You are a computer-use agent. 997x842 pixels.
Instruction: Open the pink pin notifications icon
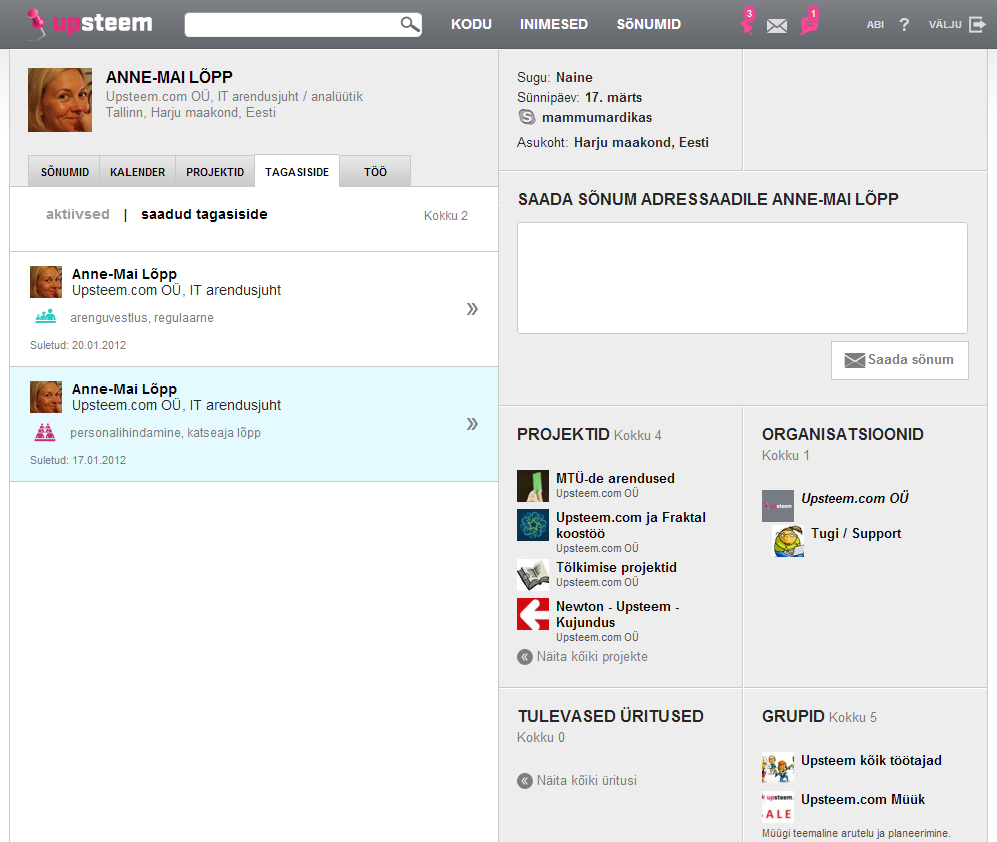(748, 21)
